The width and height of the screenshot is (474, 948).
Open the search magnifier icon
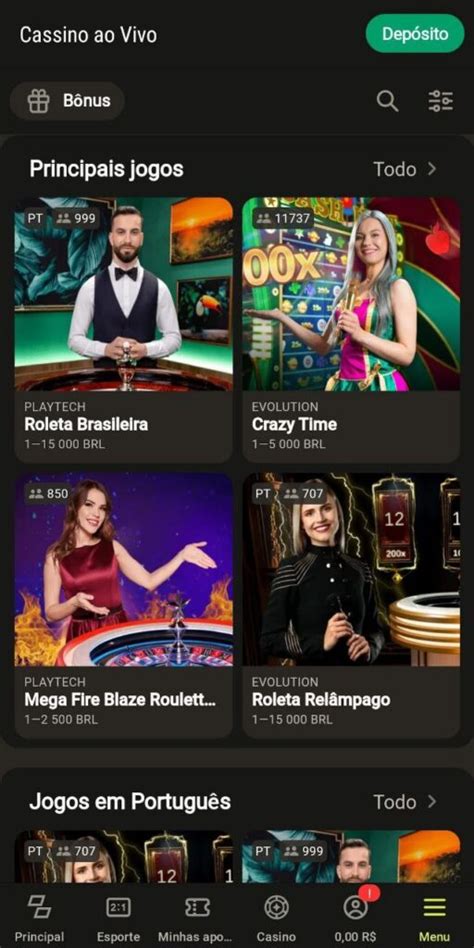click(x=388, y=101)
